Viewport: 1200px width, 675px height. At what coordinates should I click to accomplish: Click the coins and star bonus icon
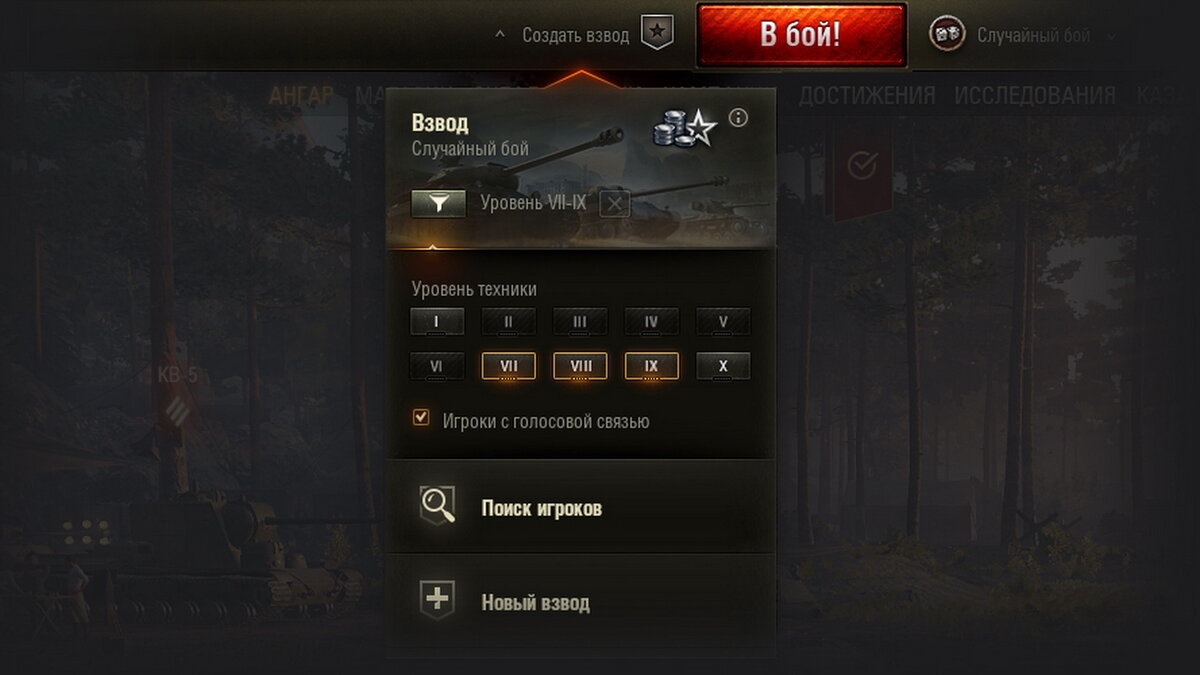(686, 129)
